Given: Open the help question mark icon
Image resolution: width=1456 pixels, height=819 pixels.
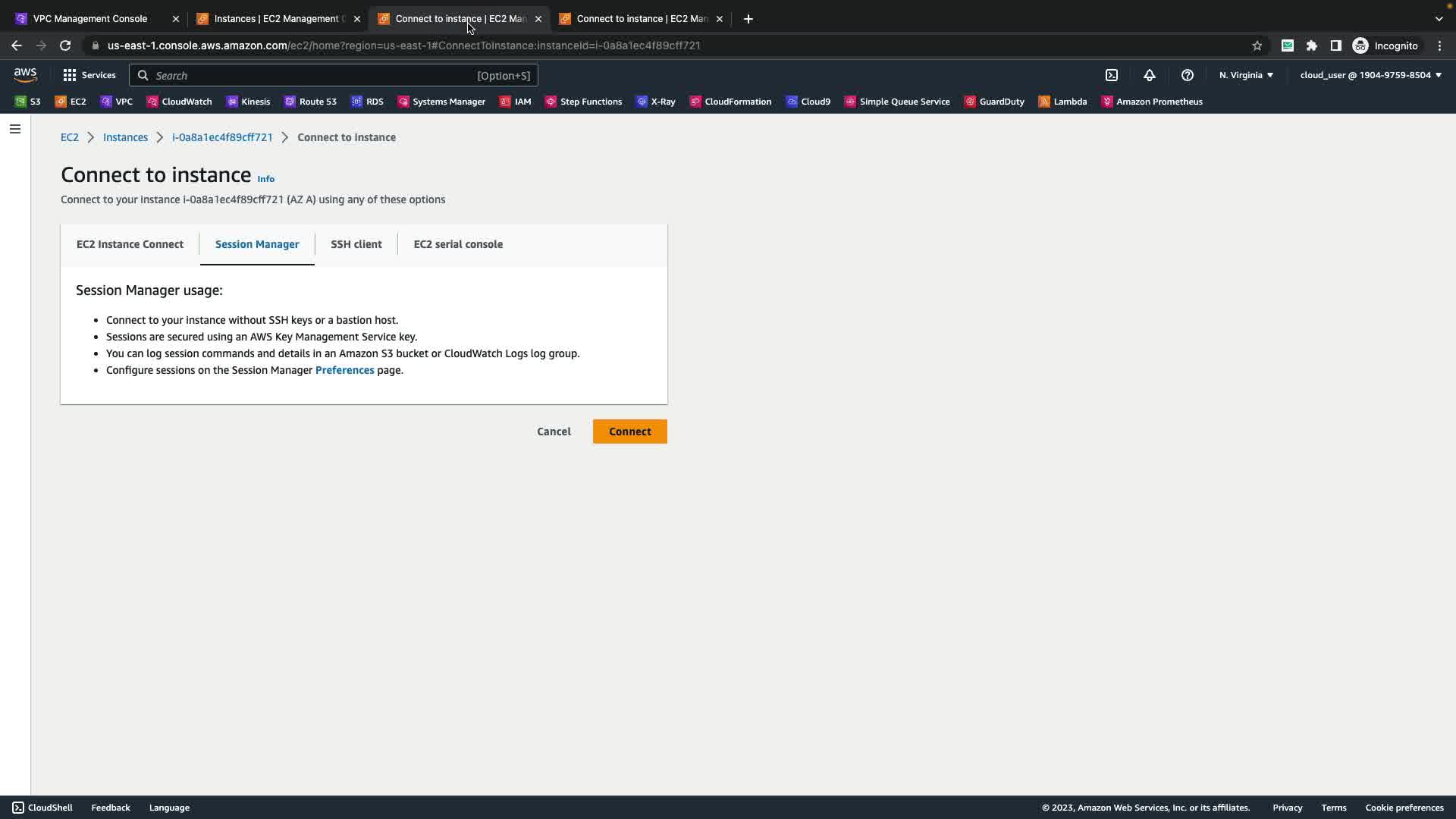Looking at the screenshot, I should [1188, 75].
